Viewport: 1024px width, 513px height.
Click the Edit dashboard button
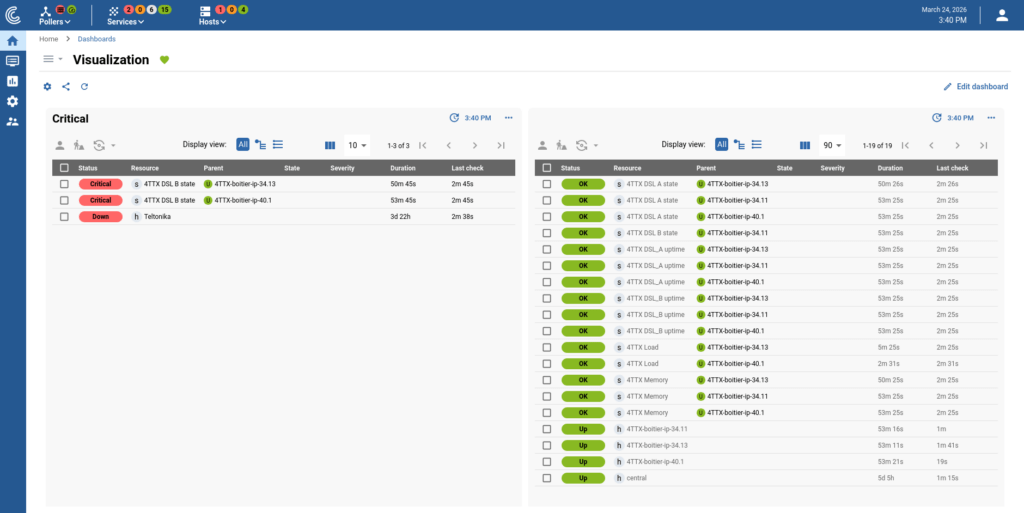pyautogui.click(x=975, y=87)
